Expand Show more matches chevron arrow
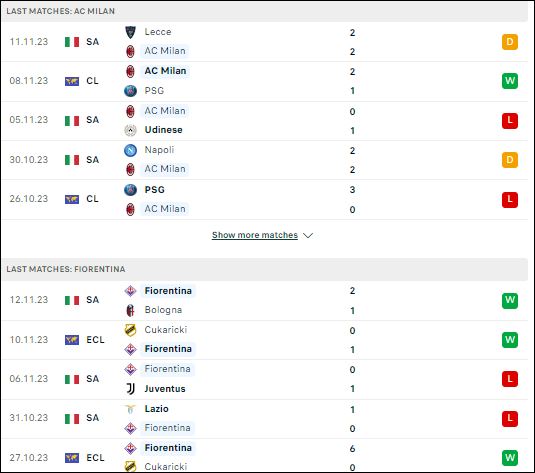The image size is (535, 473). click(x=308, y=235)
